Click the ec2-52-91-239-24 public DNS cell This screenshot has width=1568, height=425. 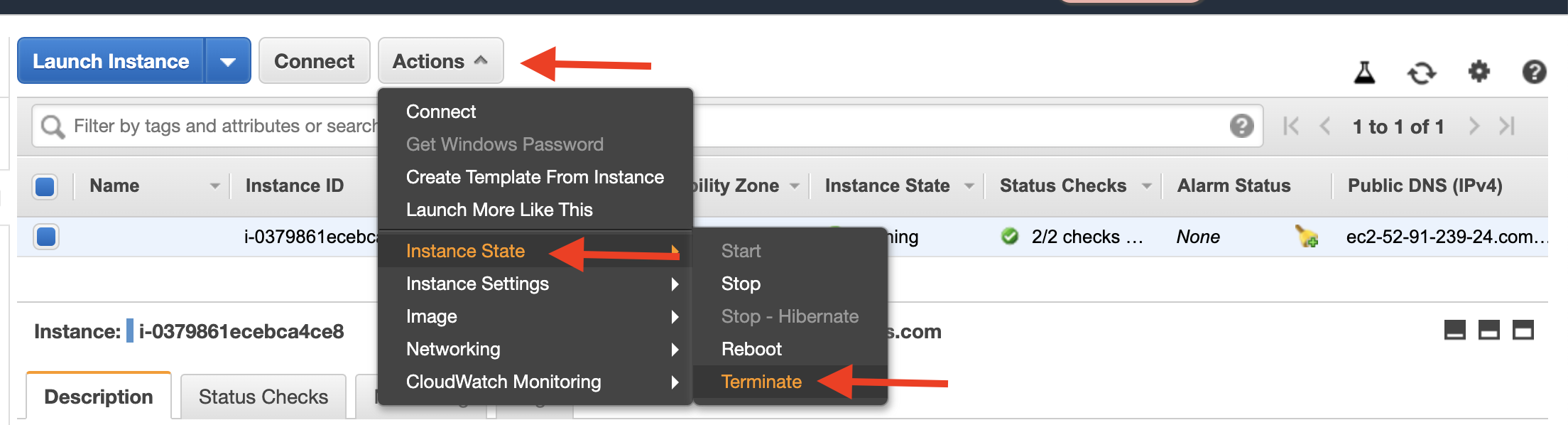pos(1446,237)
